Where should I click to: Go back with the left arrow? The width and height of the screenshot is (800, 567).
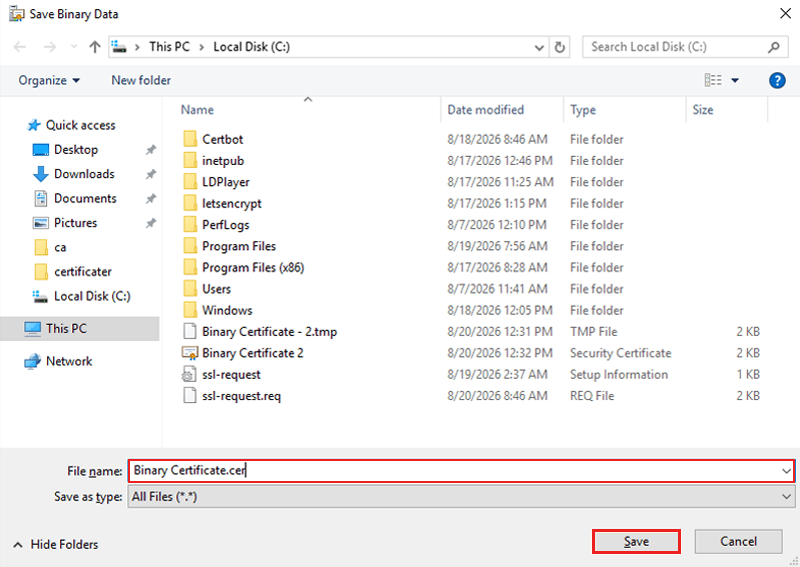tap(20, 47)
